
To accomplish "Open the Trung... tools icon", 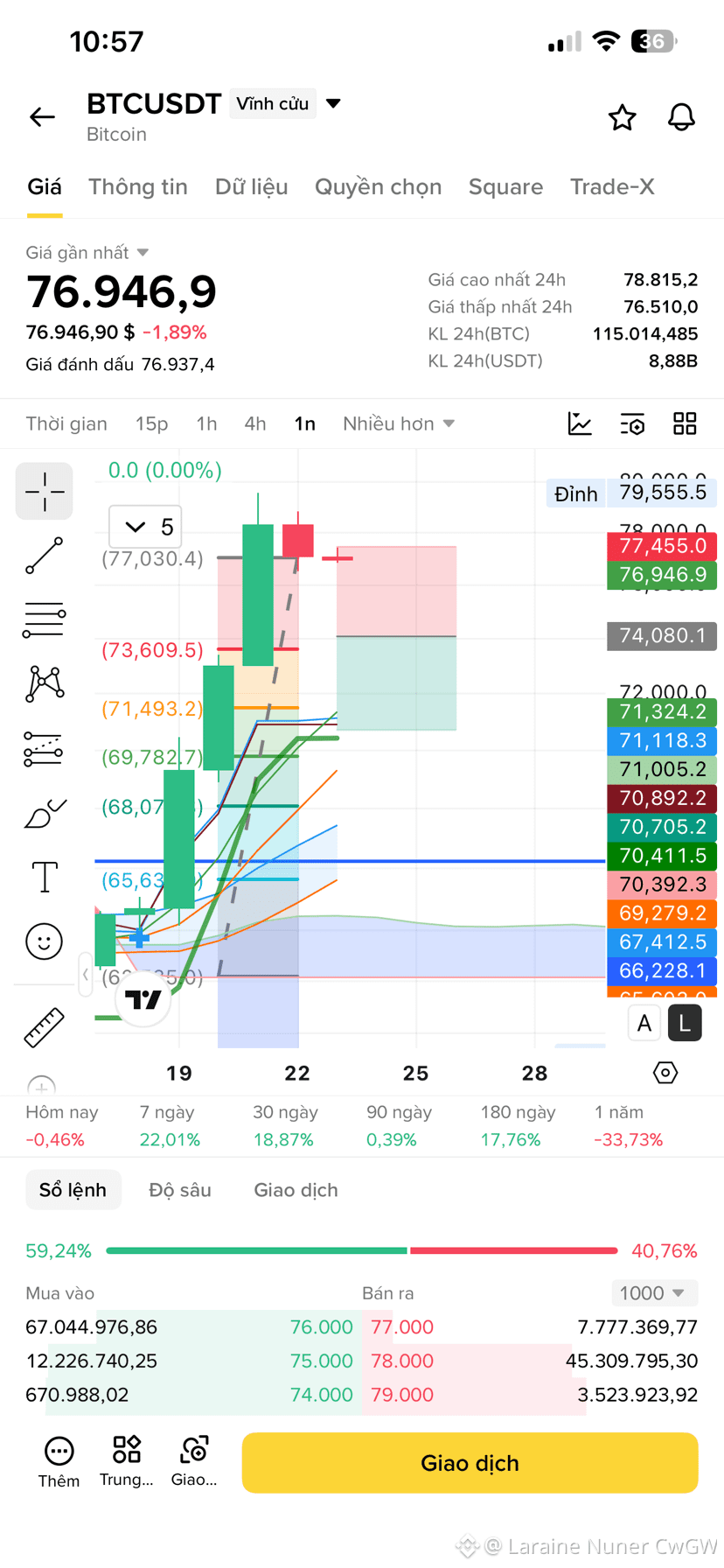I will pyautogui.click(x=126, y=1461).
